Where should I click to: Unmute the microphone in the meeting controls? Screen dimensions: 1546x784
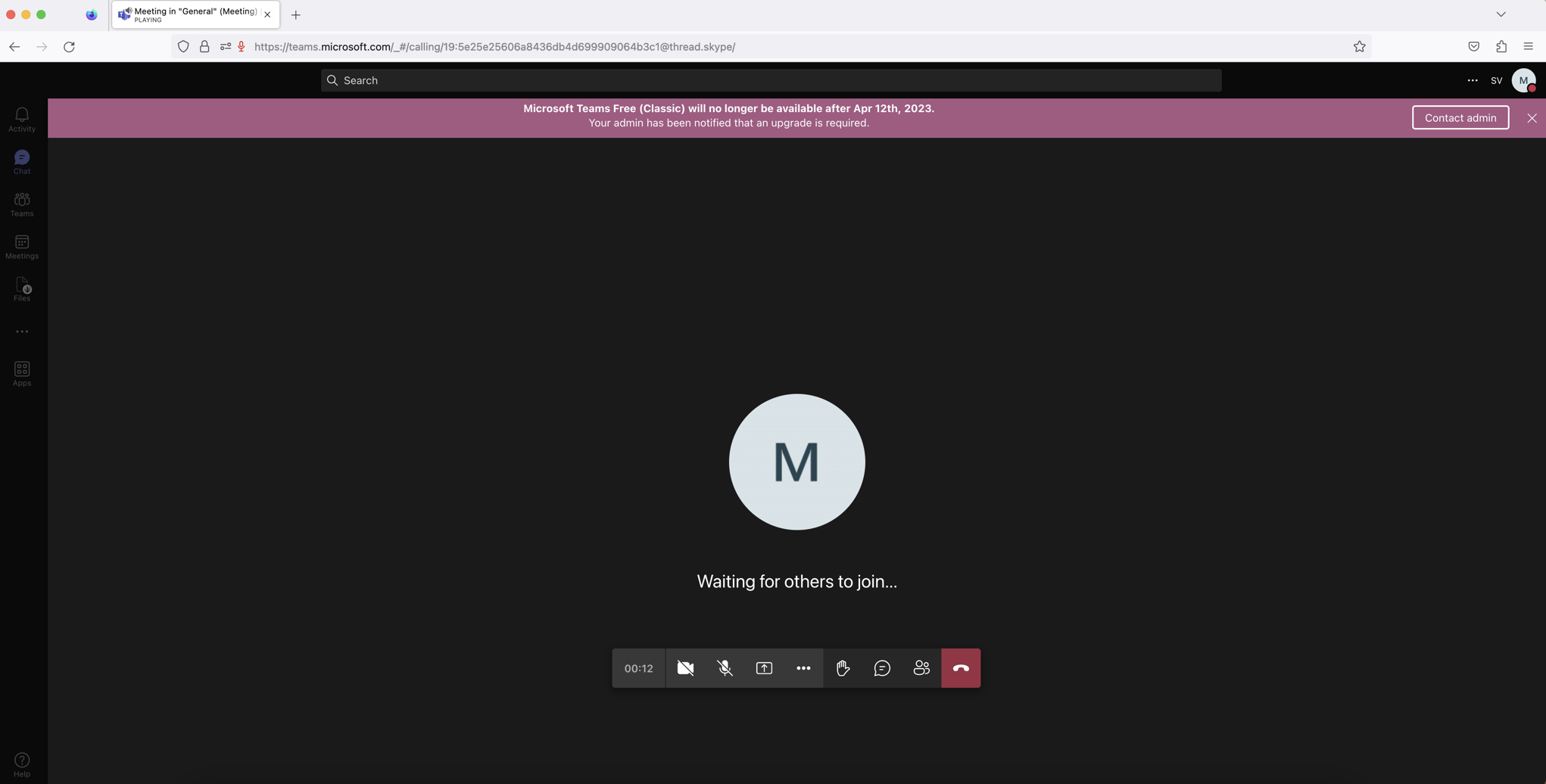tap(725, 667)
